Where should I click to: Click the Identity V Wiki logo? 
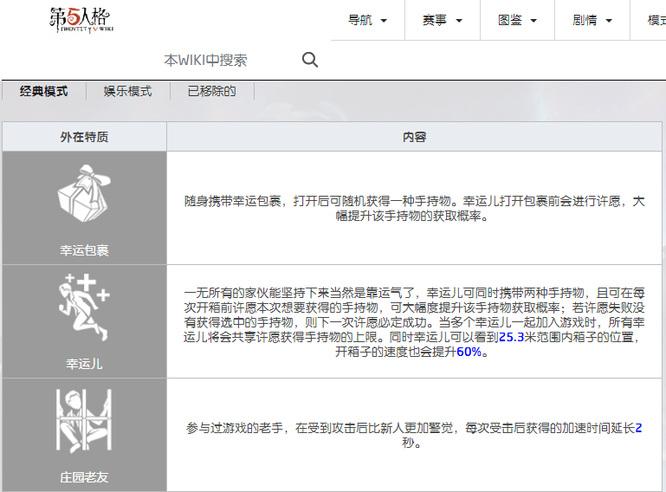[x=81, y=20]
